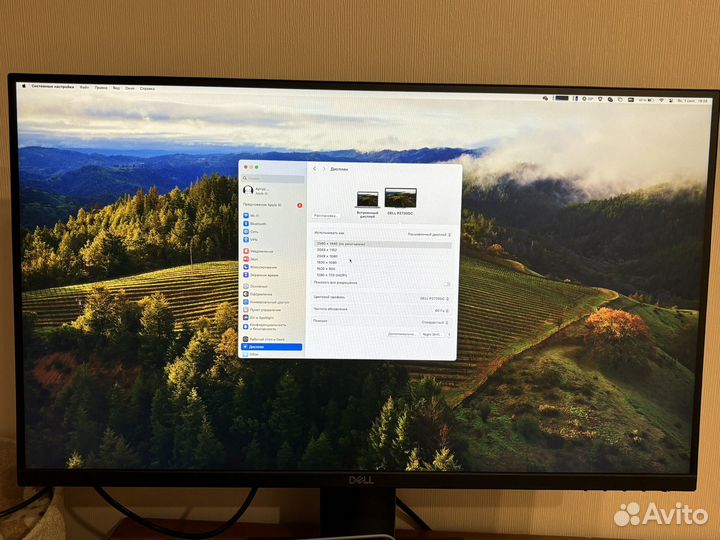720x540 pixels.
Task: Click the Расстановка… button
Action: (x=326, y=215)
